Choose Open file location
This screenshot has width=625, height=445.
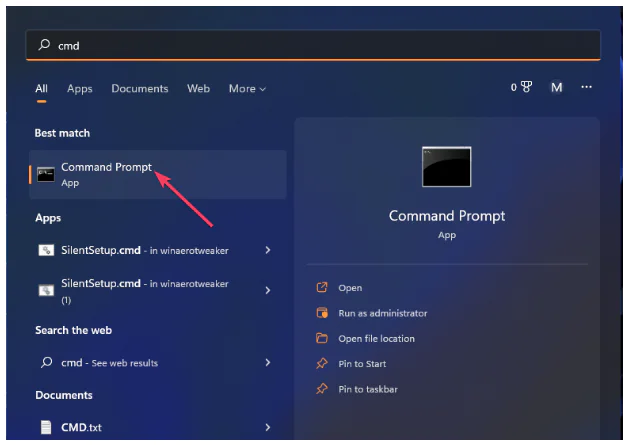click(377, 339)
